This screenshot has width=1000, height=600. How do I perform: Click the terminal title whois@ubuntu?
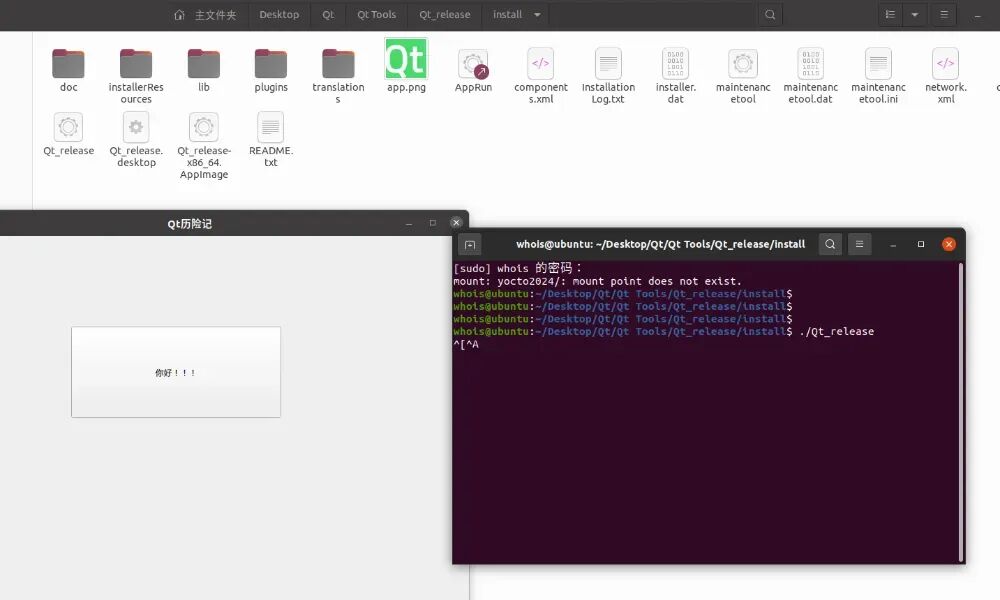[x=660, y=244]
